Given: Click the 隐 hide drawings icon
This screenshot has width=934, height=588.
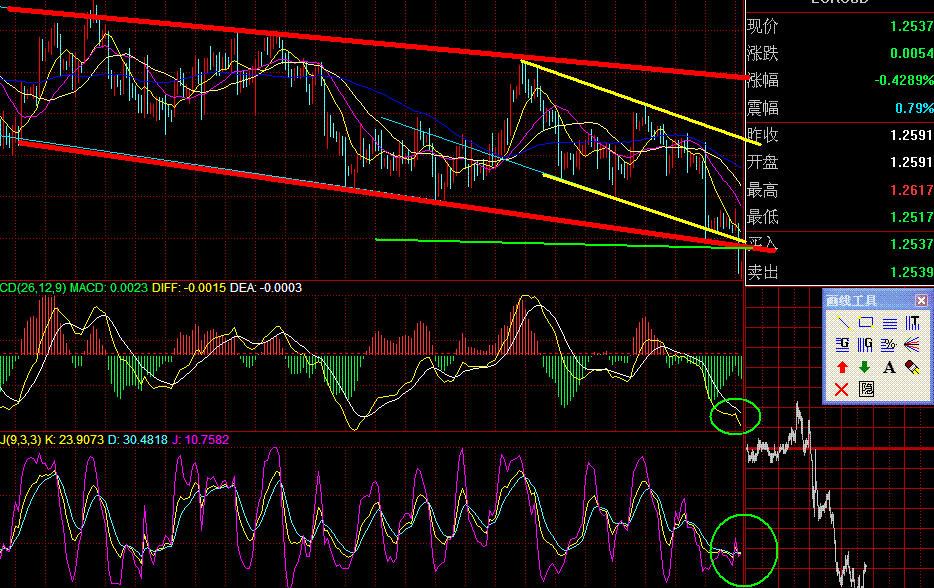Looking at the screenshot, I should pyautogui.click(x=866, y=390).
